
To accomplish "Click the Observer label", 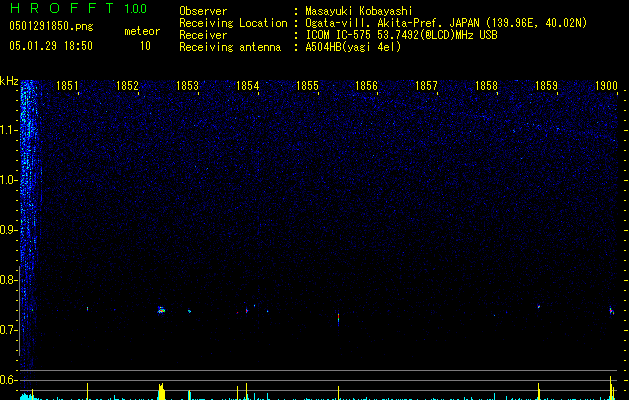I will coord(203,11).
